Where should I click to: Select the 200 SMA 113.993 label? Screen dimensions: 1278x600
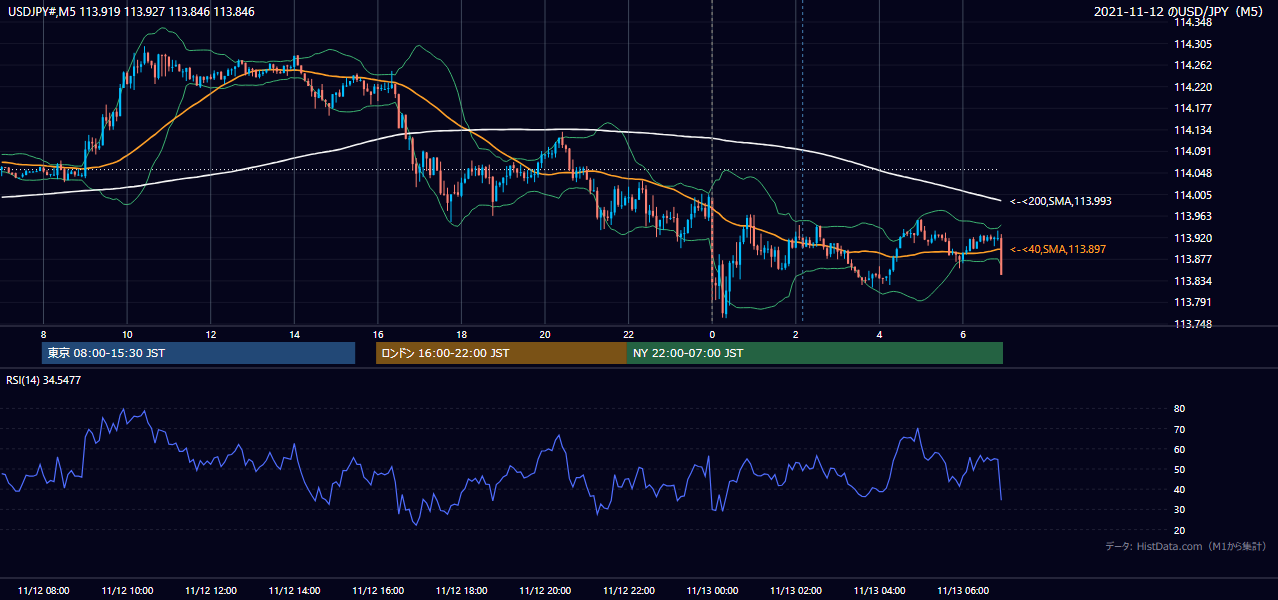(x=1061, y=201)
